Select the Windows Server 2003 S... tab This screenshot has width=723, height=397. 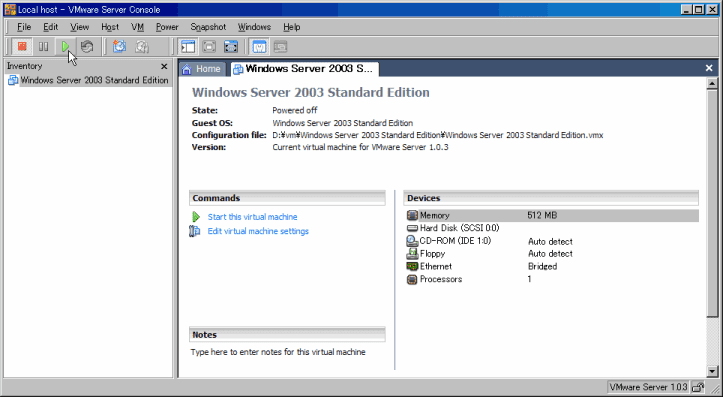(x=304, y=69)
